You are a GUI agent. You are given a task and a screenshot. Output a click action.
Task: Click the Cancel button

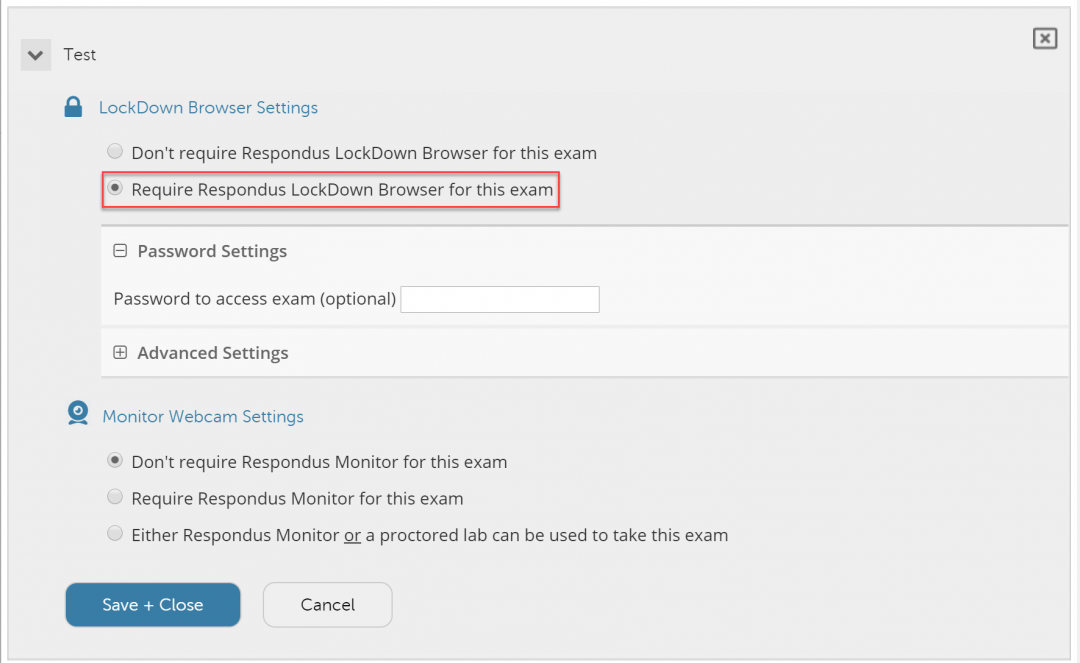pos(327,604)
